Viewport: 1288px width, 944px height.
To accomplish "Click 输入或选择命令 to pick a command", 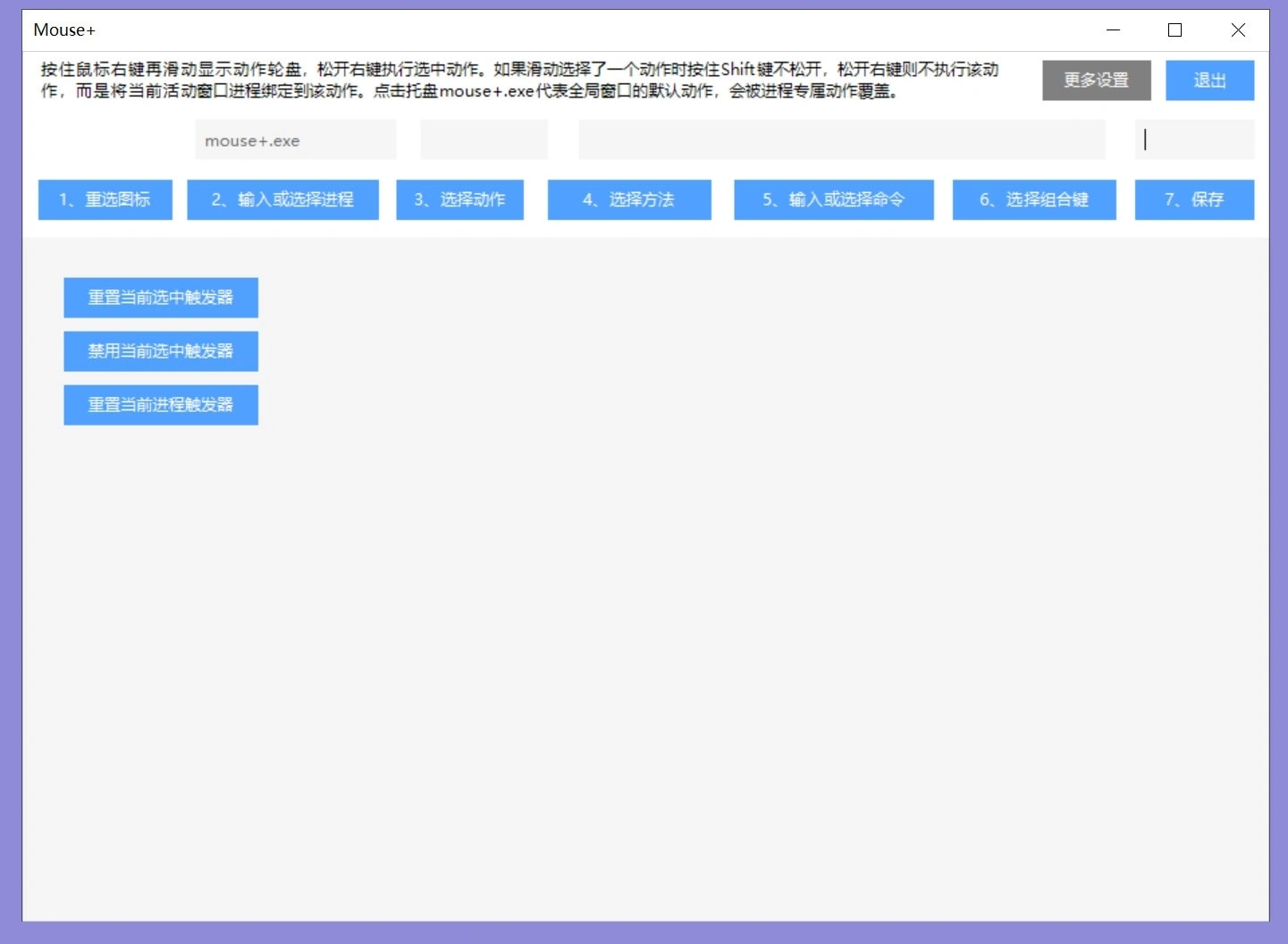I will point(833,199).
